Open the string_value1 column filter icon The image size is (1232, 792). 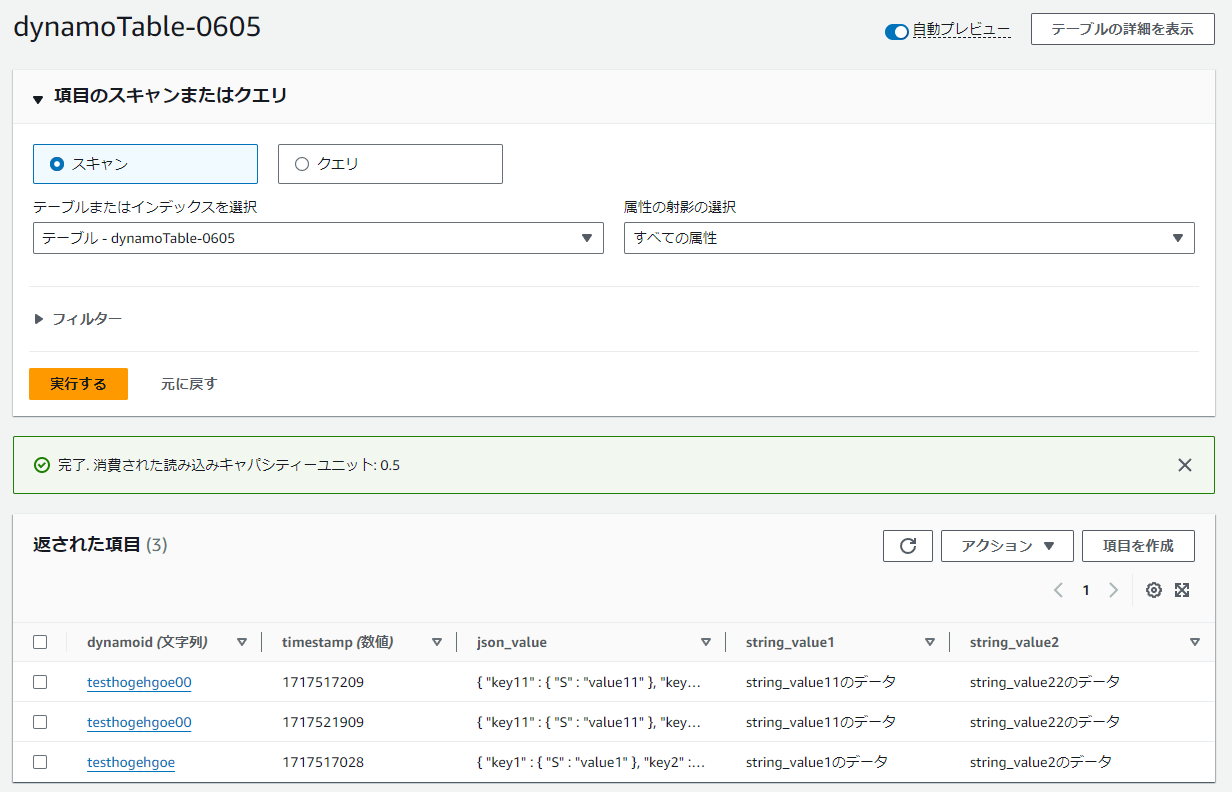click(x=930, y=641)
